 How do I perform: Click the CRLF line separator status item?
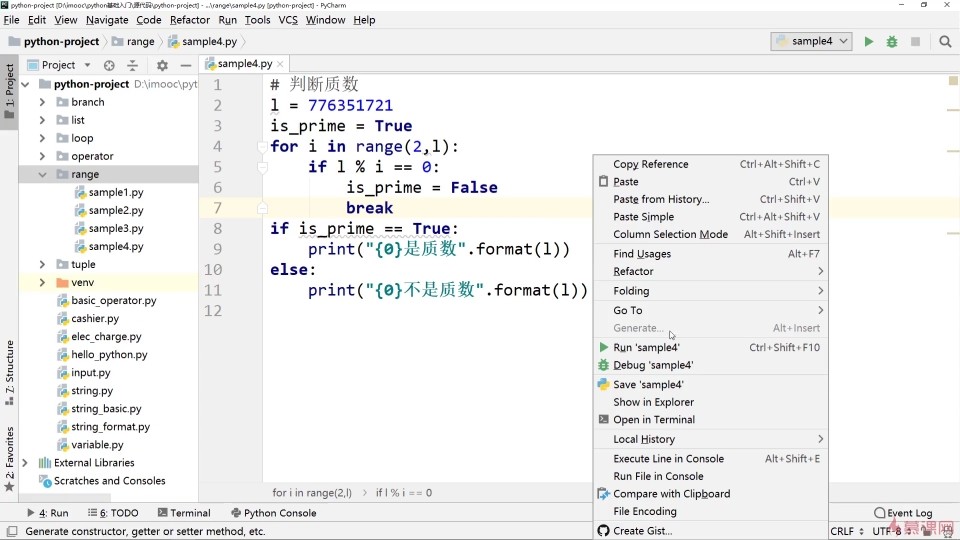click(847, 531)
